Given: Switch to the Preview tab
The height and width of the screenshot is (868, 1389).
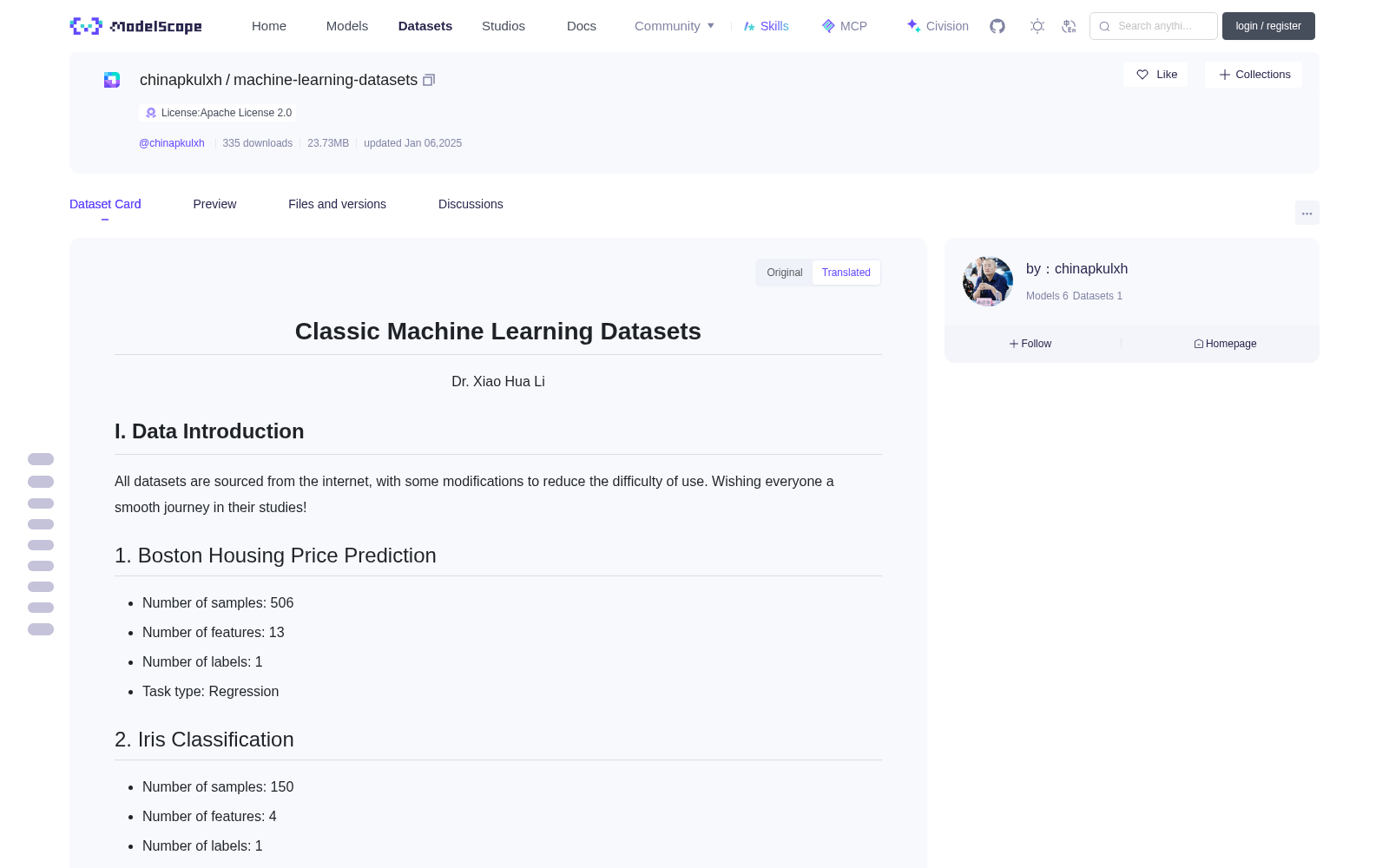Looking at the screenshot, I should pos(214,204).
